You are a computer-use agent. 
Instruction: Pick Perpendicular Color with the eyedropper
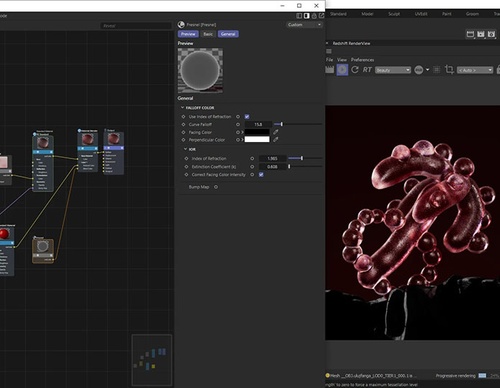[x=276, y=140]
